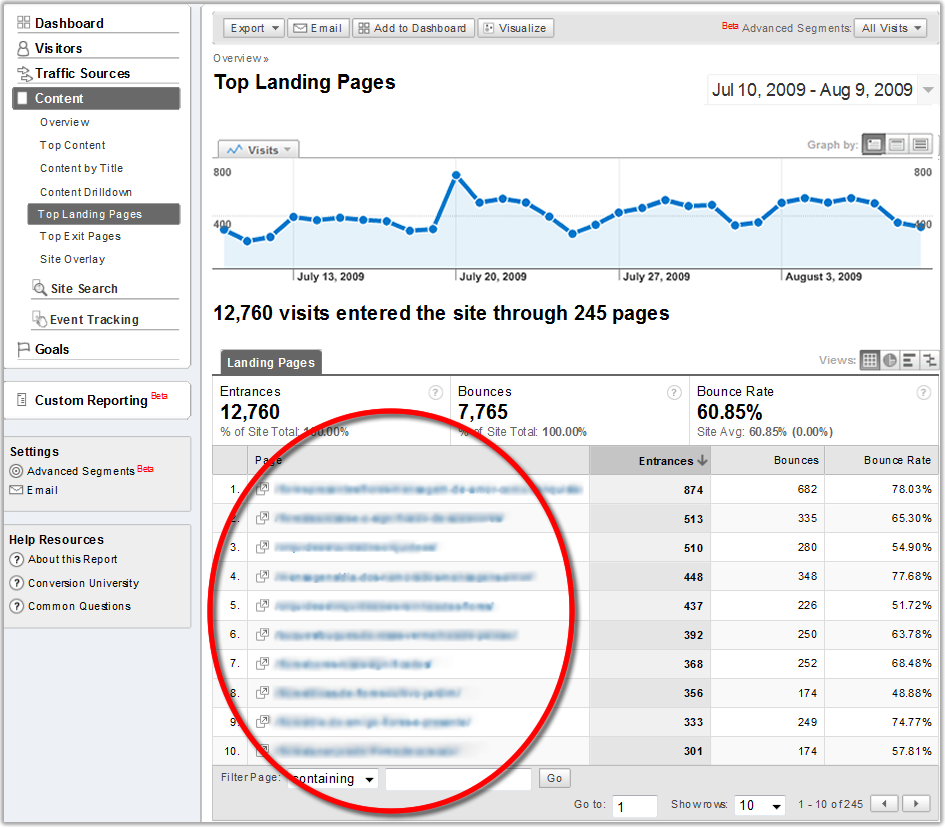Open the Export dropdown
The width and height of the screenshot is (946, 828).
(253, 28)
